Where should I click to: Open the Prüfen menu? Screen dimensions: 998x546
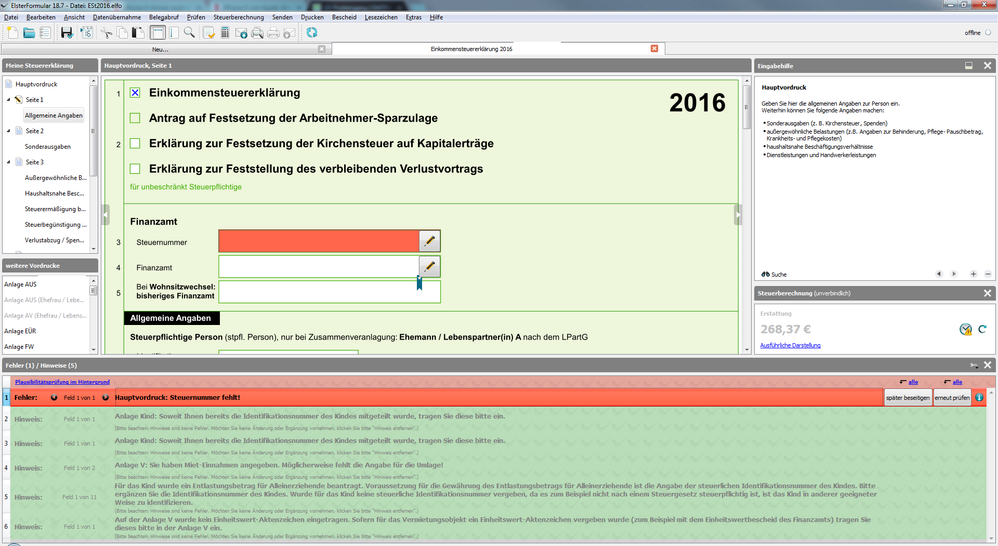pyautogui.click(x=196, y=17)
